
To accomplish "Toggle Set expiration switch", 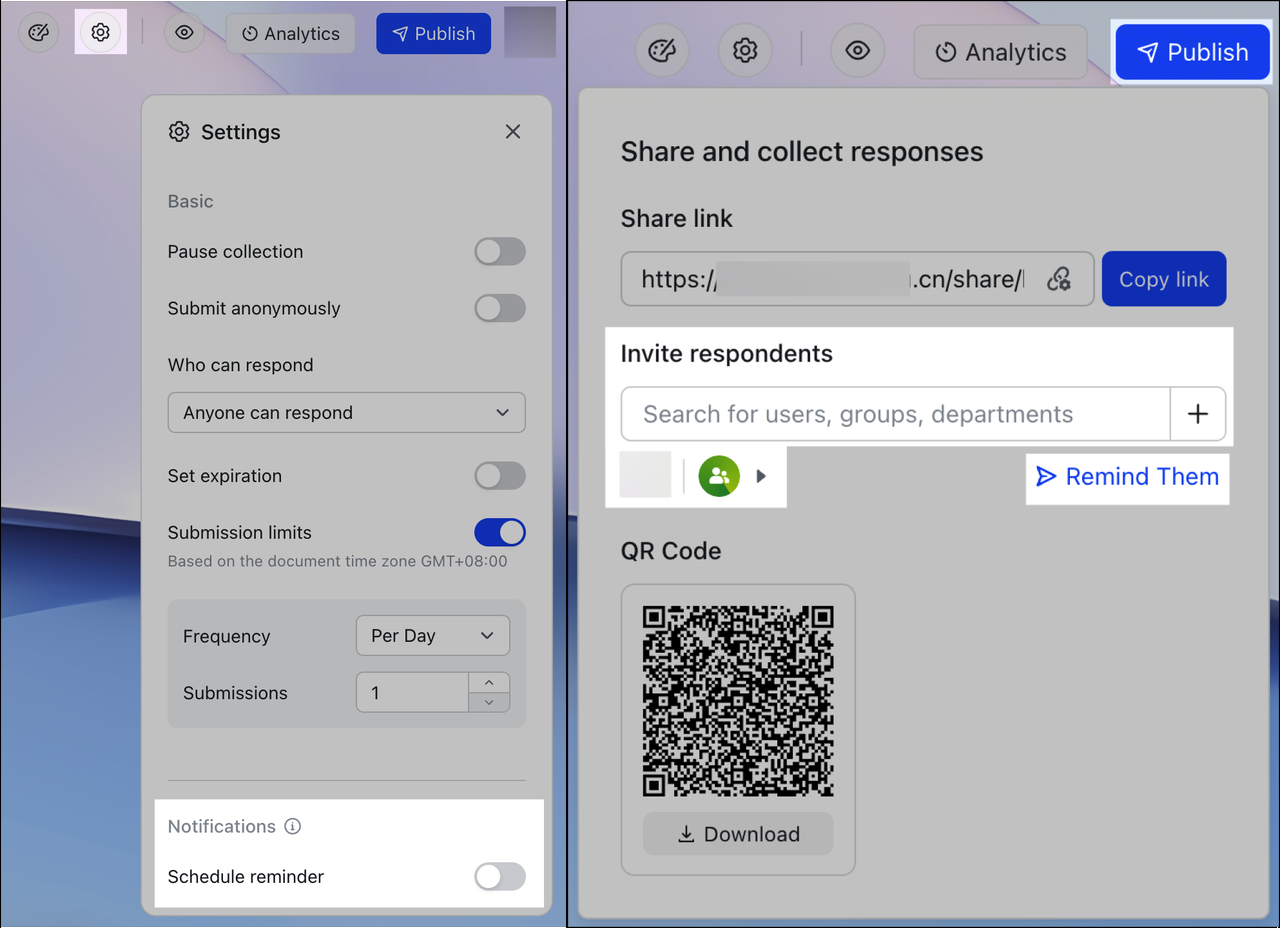I will coord(500,476).
